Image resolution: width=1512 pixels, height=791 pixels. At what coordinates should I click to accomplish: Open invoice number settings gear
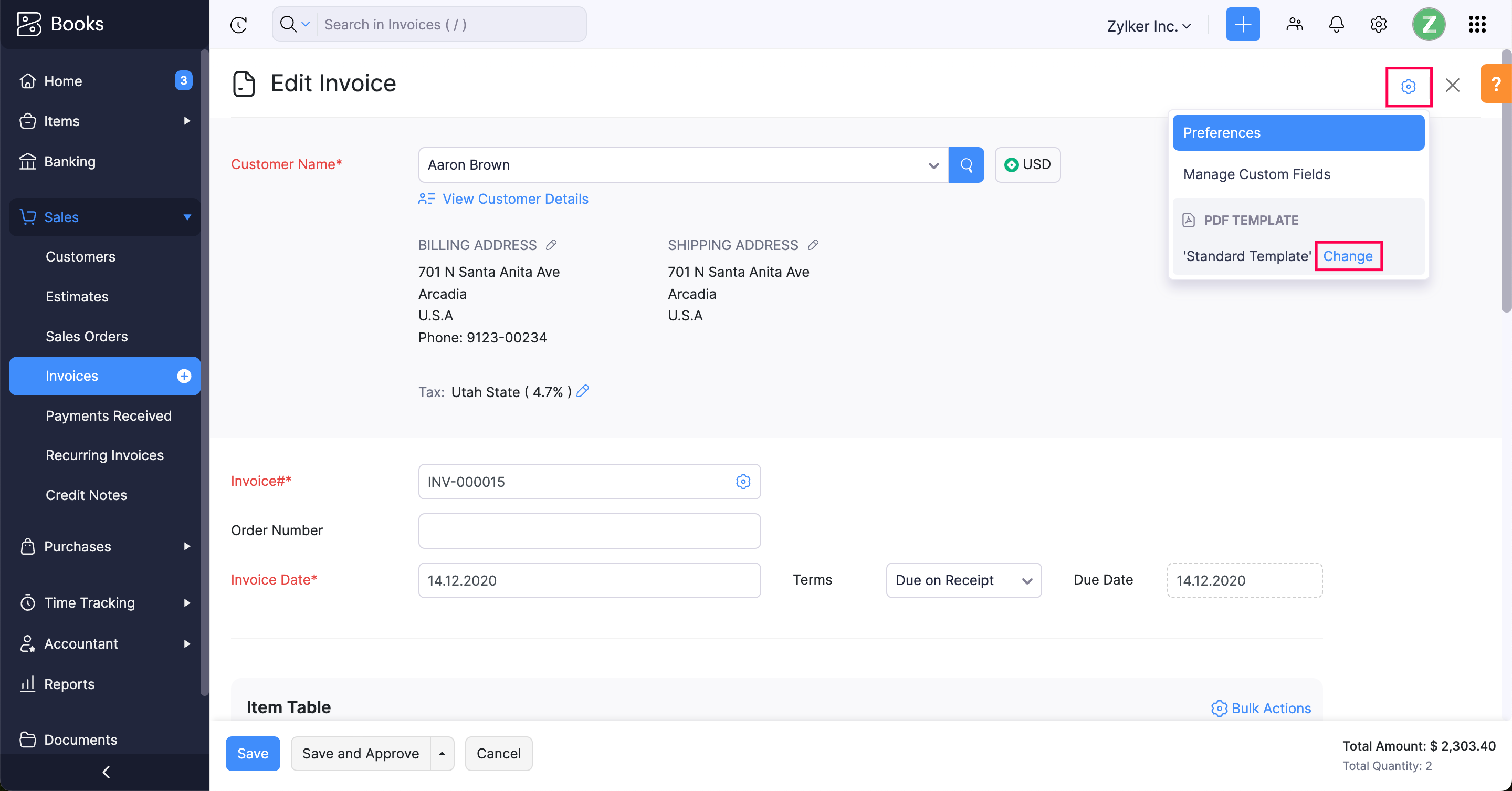[744, 482]
